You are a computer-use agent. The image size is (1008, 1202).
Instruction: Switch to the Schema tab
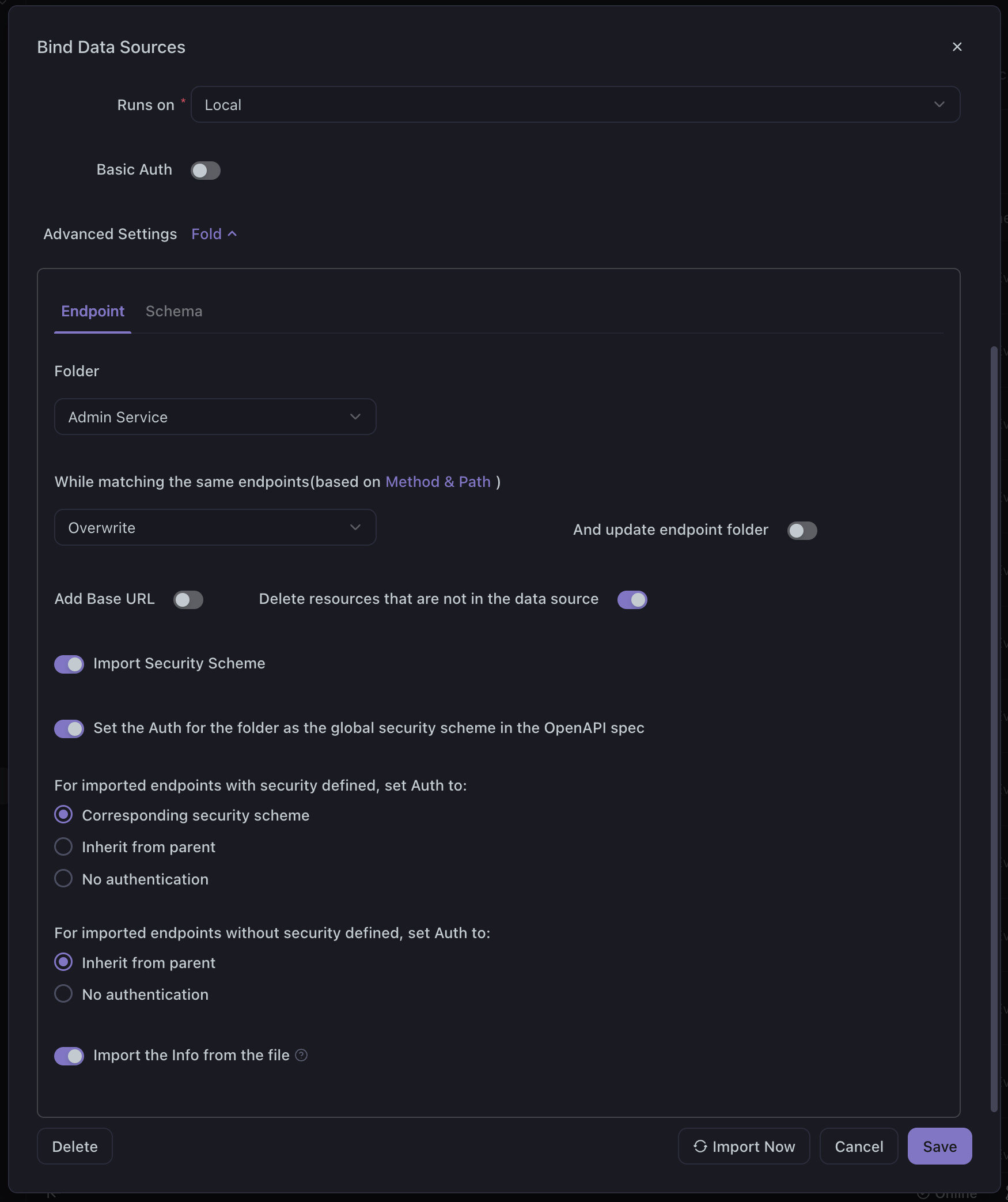pos(174,311)
